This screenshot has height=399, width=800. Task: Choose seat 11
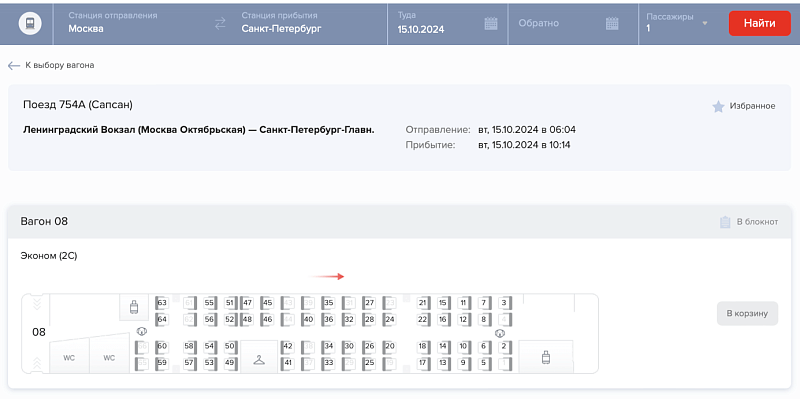[x=464, y=303]
